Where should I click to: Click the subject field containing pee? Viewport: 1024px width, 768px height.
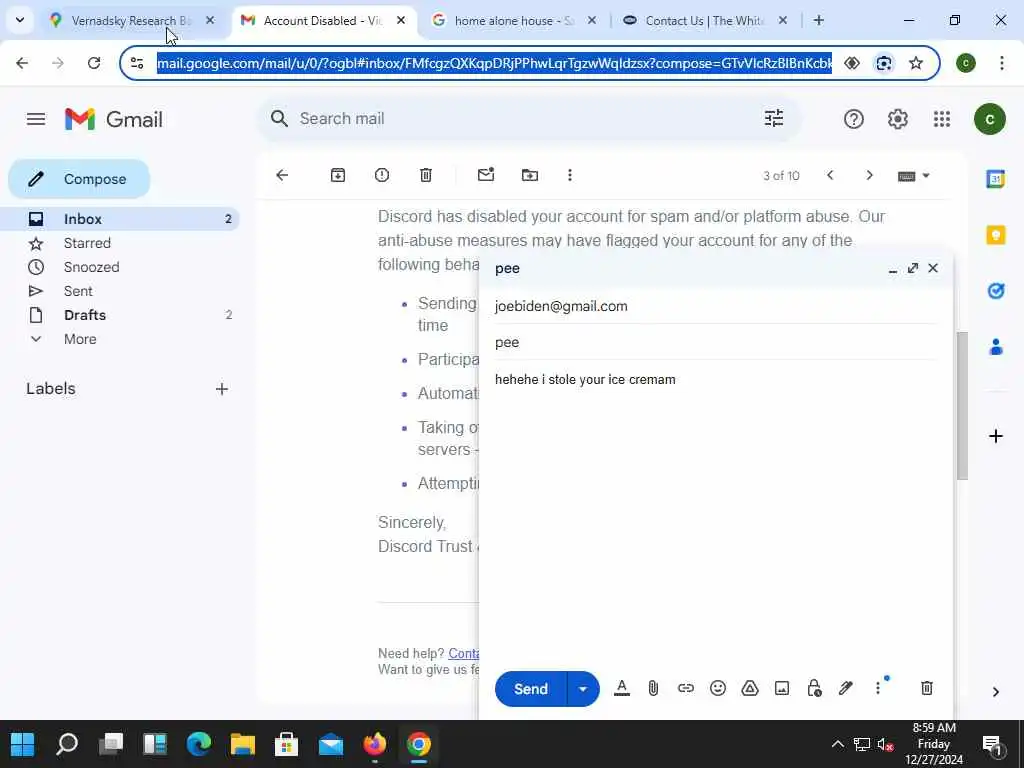(x=716, y=342)
